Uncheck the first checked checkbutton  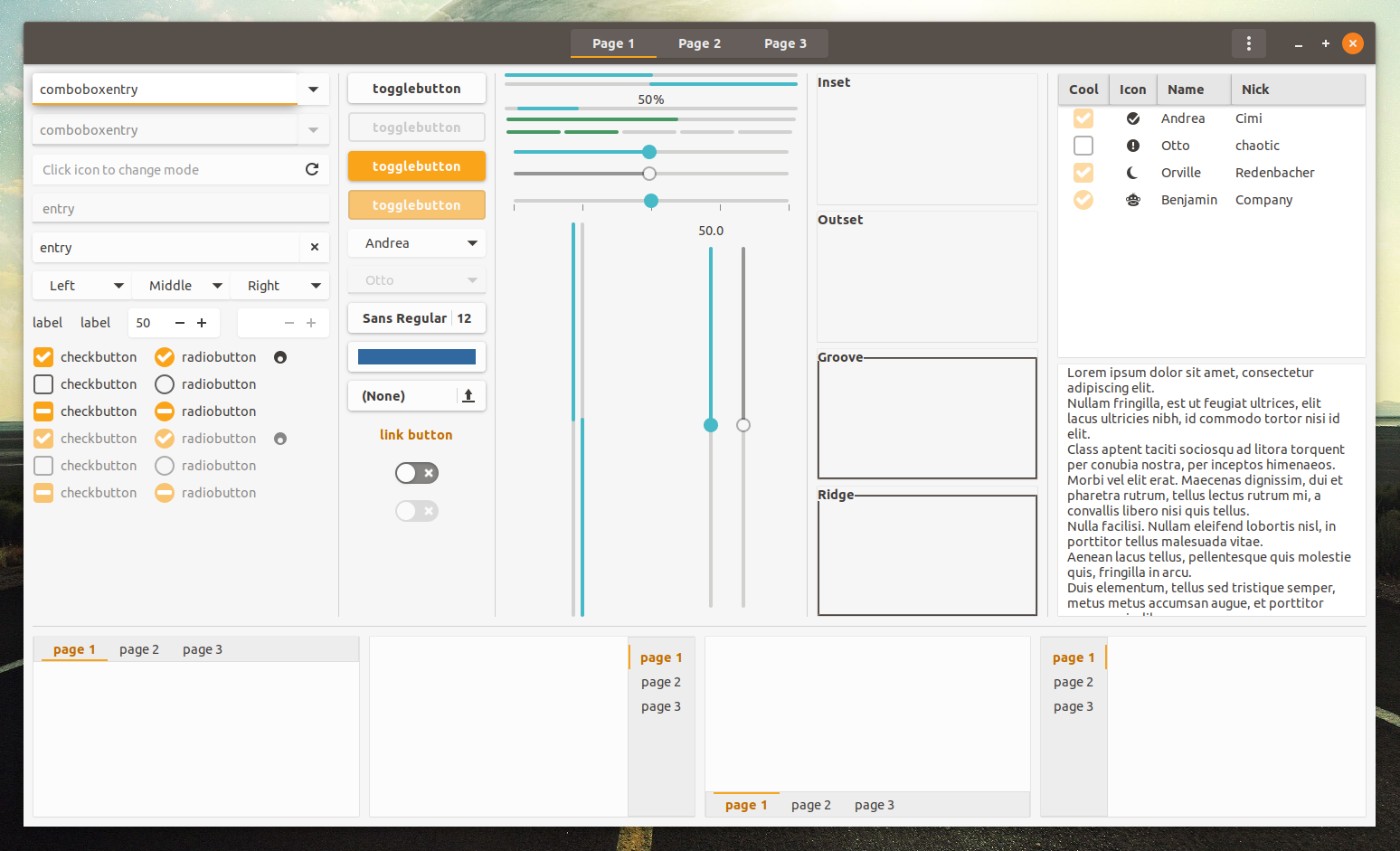tap(43, 356)
